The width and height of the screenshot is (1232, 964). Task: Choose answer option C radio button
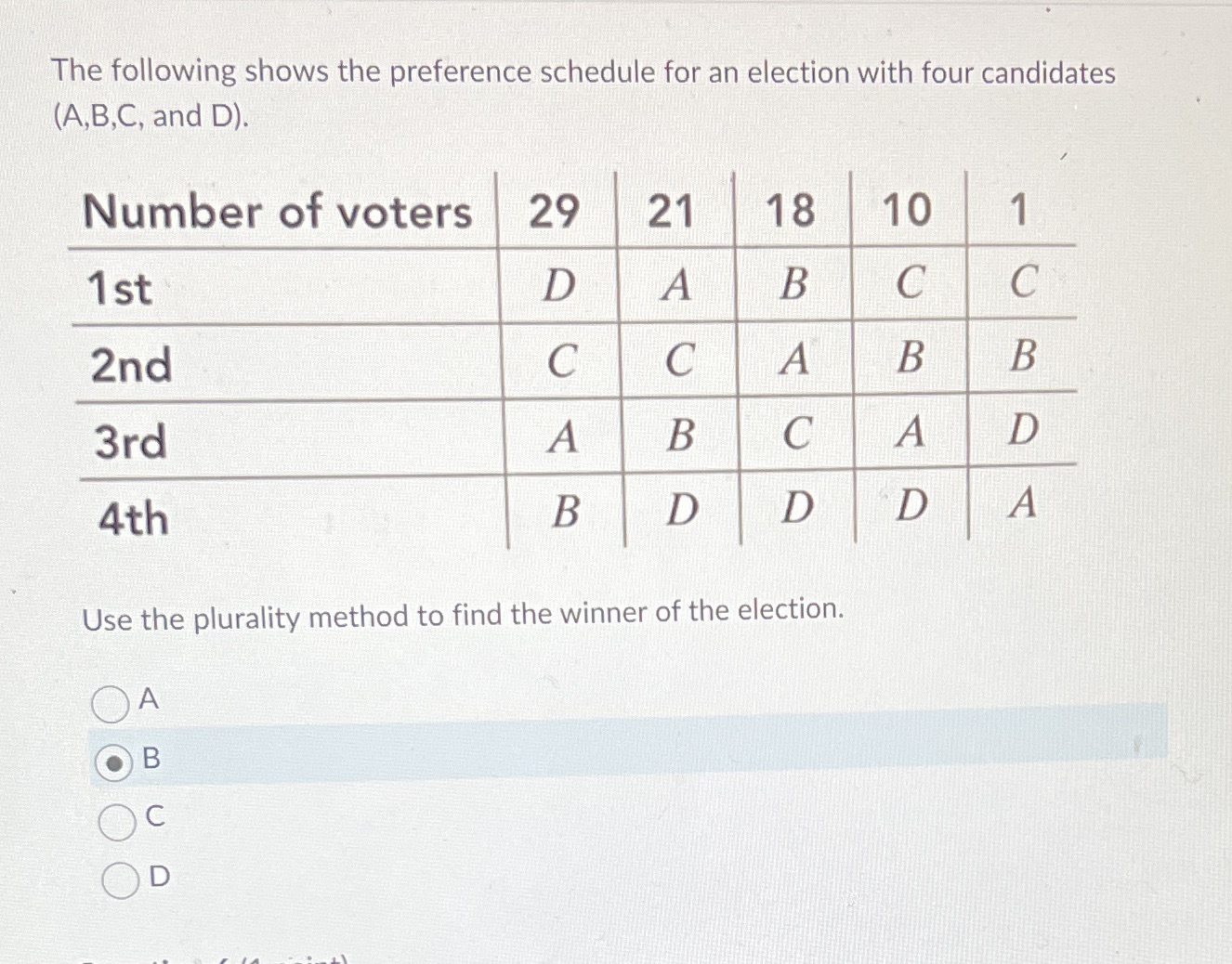pyautogui.click(x=117, y=822)
